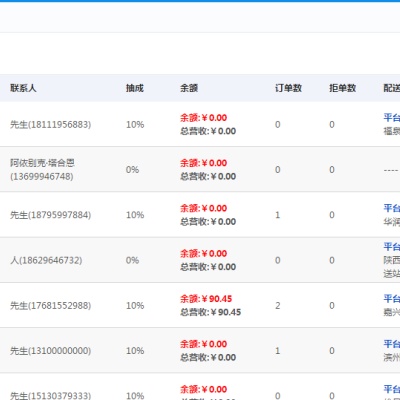
Task: Click 总营收:¥90.45 value
Action: coord(210,312)
